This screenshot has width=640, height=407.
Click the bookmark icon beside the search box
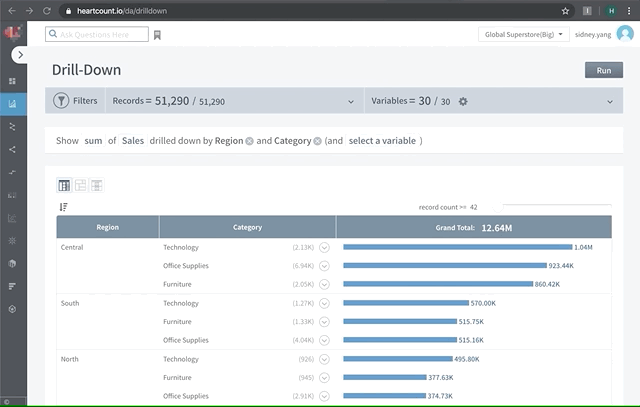157,35
